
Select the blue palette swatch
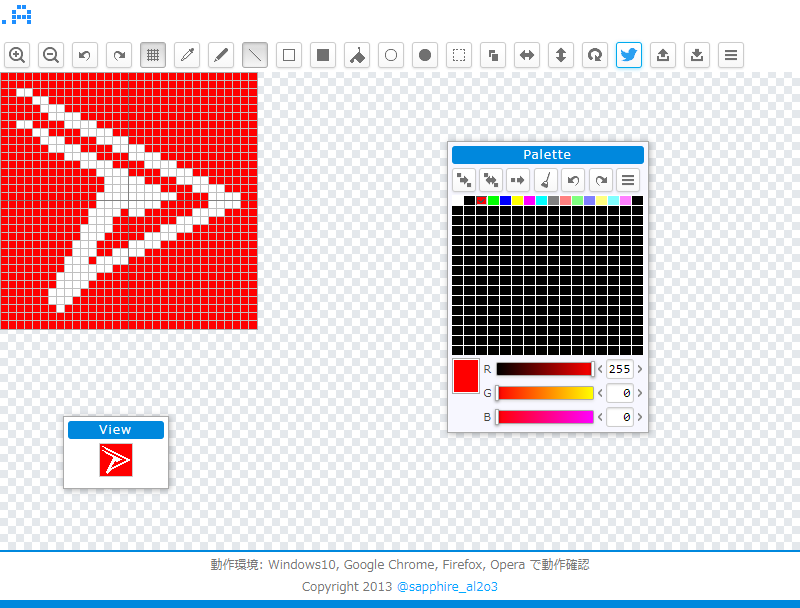point(506,200)
